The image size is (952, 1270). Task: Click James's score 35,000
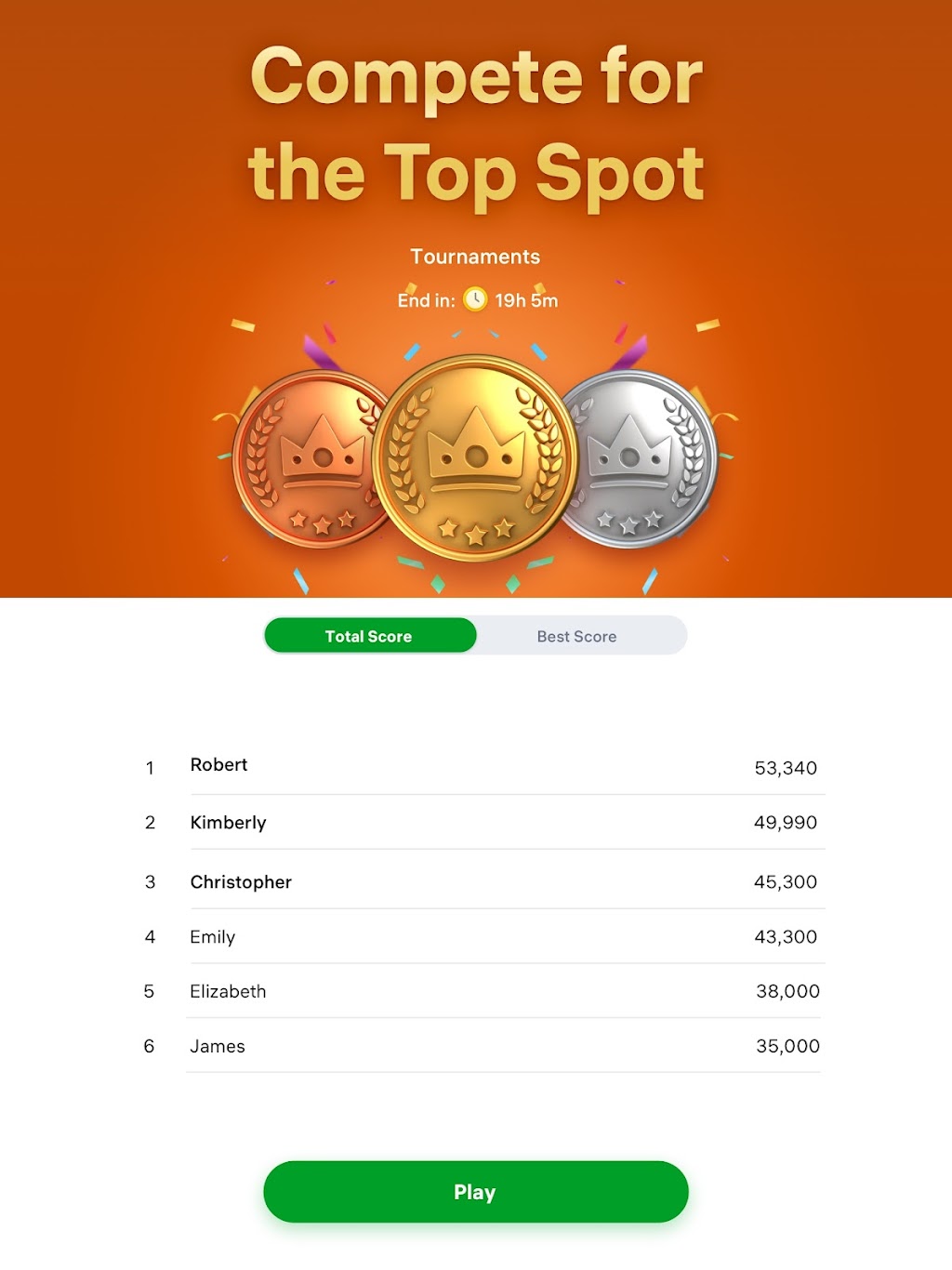[x=787, y=1047]
